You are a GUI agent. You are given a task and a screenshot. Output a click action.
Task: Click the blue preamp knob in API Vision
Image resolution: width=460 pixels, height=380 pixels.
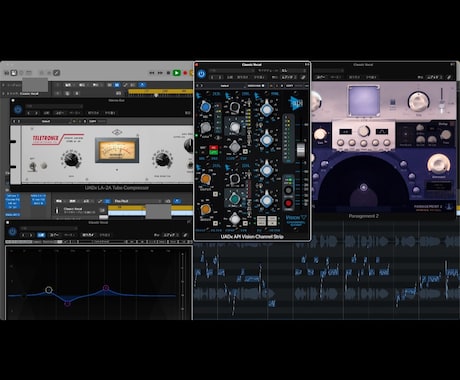pos(205,107)
